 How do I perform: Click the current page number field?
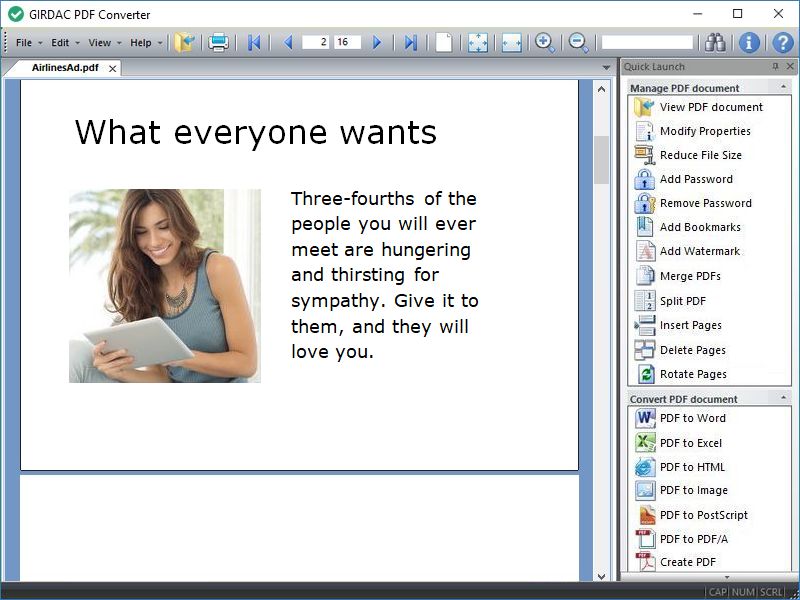316,42
